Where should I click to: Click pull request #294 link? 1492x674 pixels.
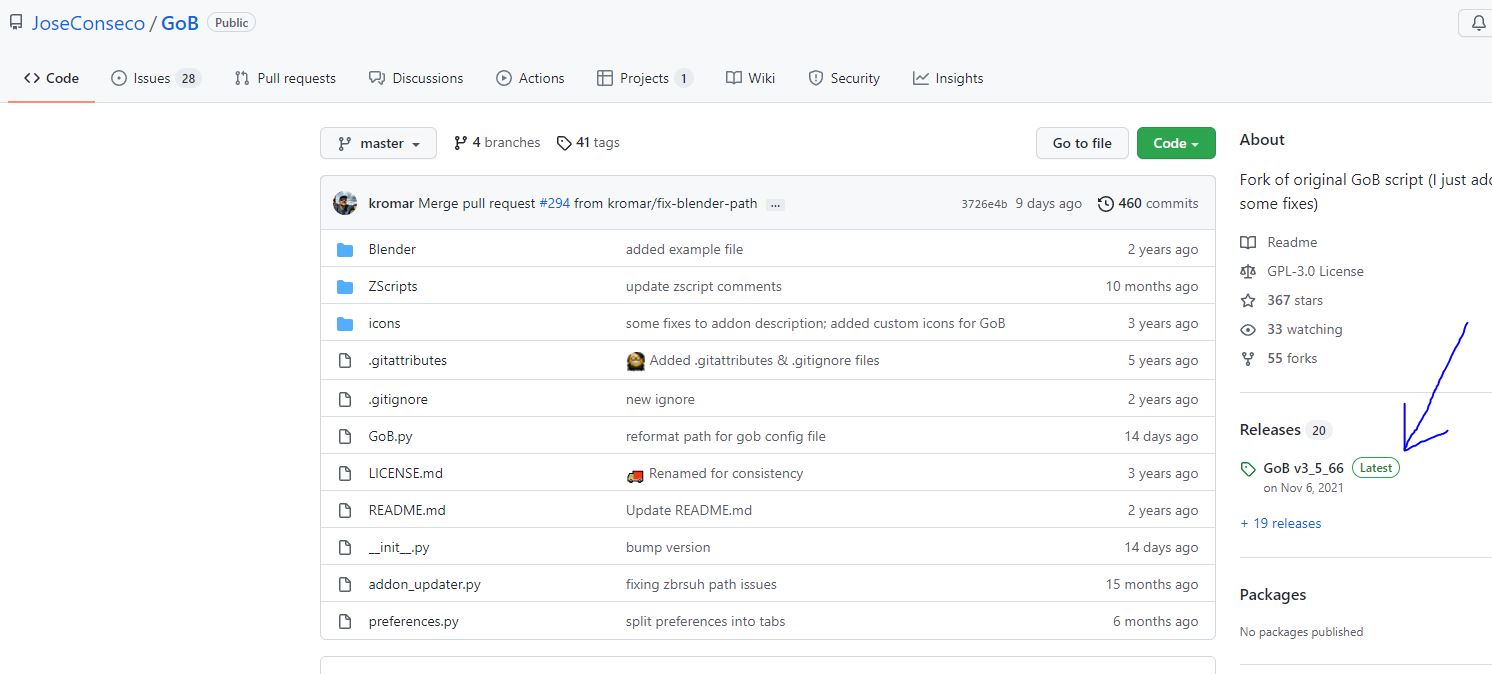(554, 203)
